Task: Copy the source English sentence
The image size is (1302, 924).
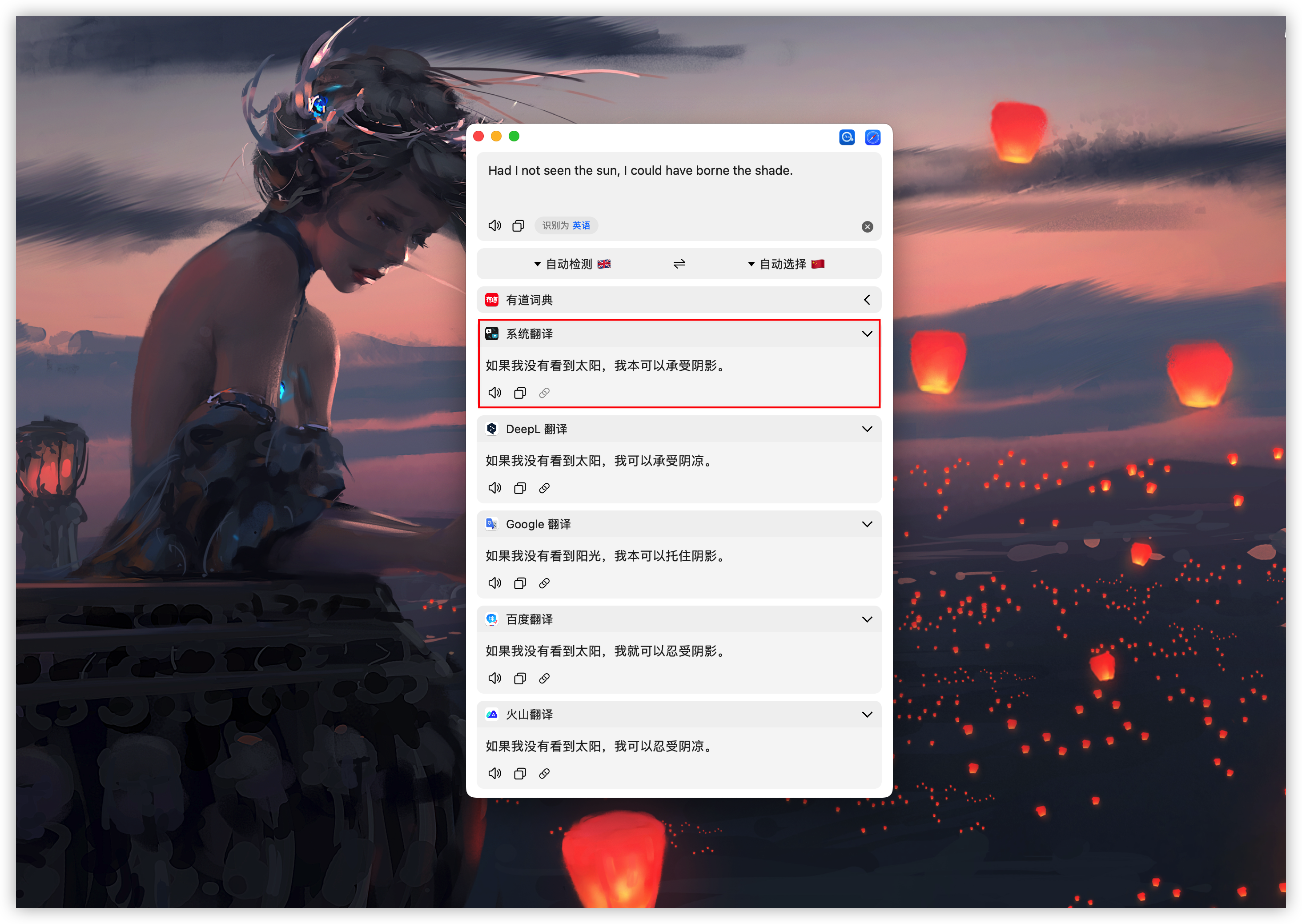Action: [x=518, y=226]
